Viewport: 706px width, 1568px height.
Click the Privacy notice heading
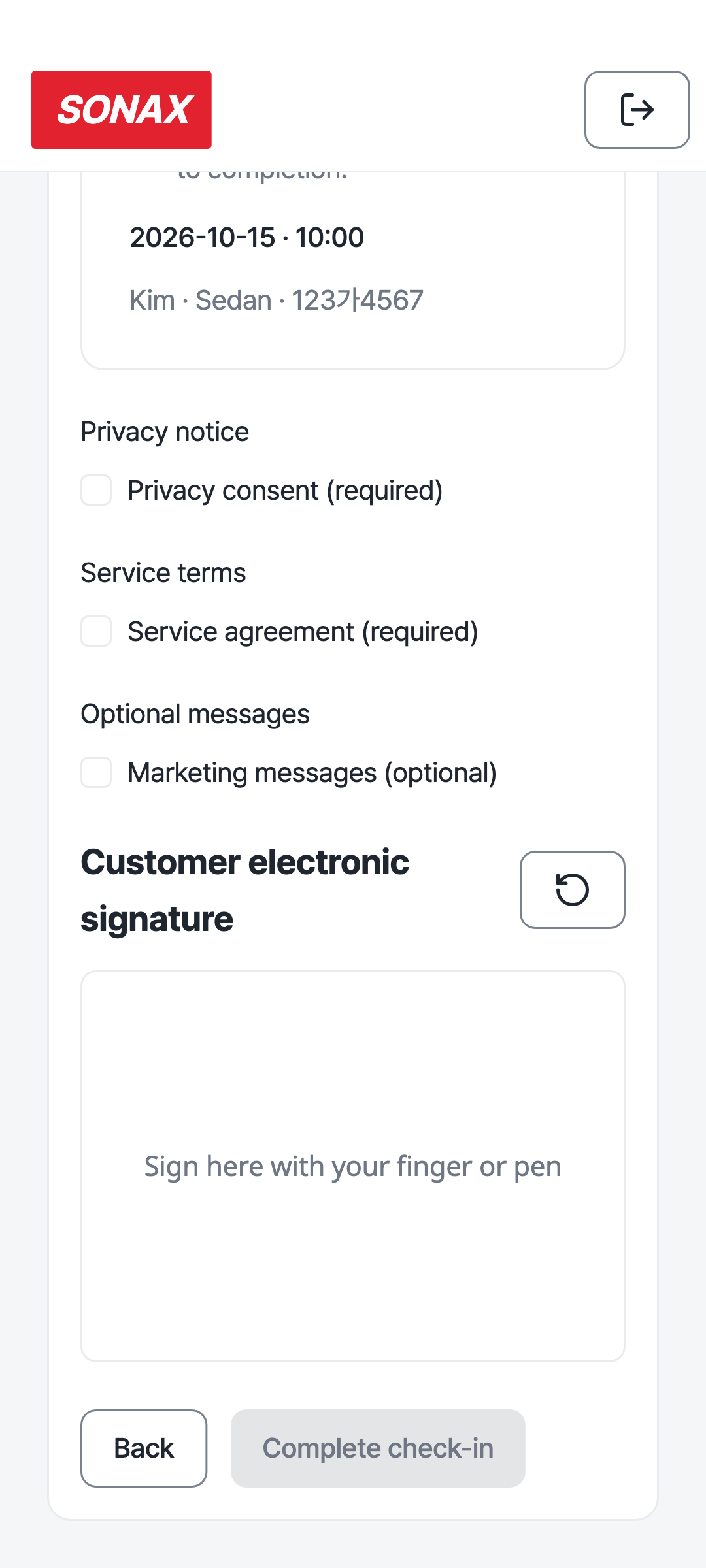(165, 432)
